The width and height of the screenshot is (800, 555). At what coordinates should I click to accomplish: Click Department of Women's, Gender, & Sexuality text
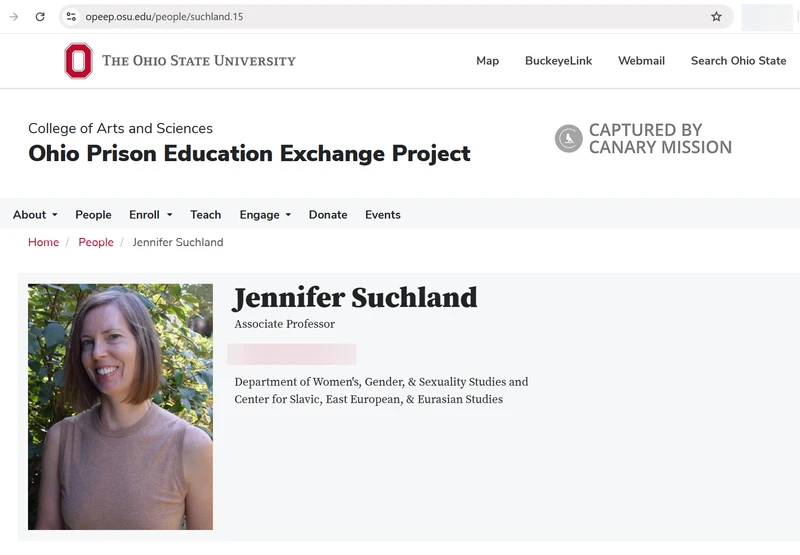point(381,382)
